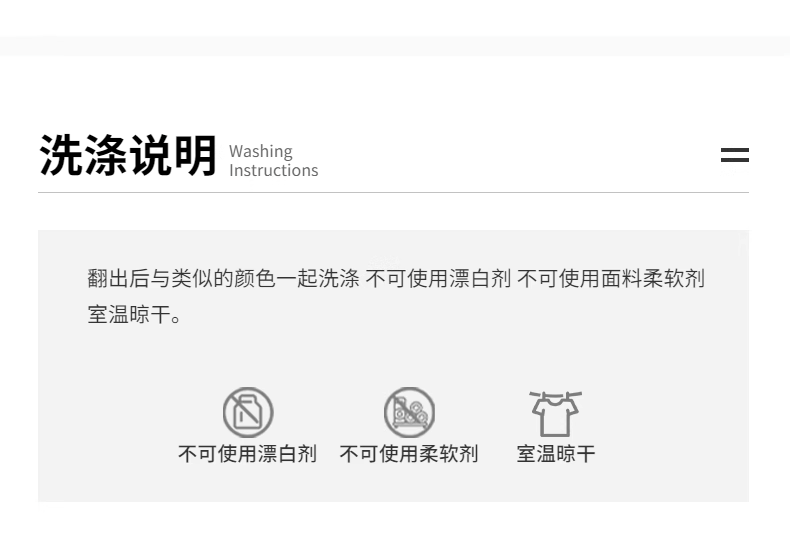Select the 不可使用柔软剂 label under the icon
Image resolution: width=790 pixels, height=537 pixels.
409,454
